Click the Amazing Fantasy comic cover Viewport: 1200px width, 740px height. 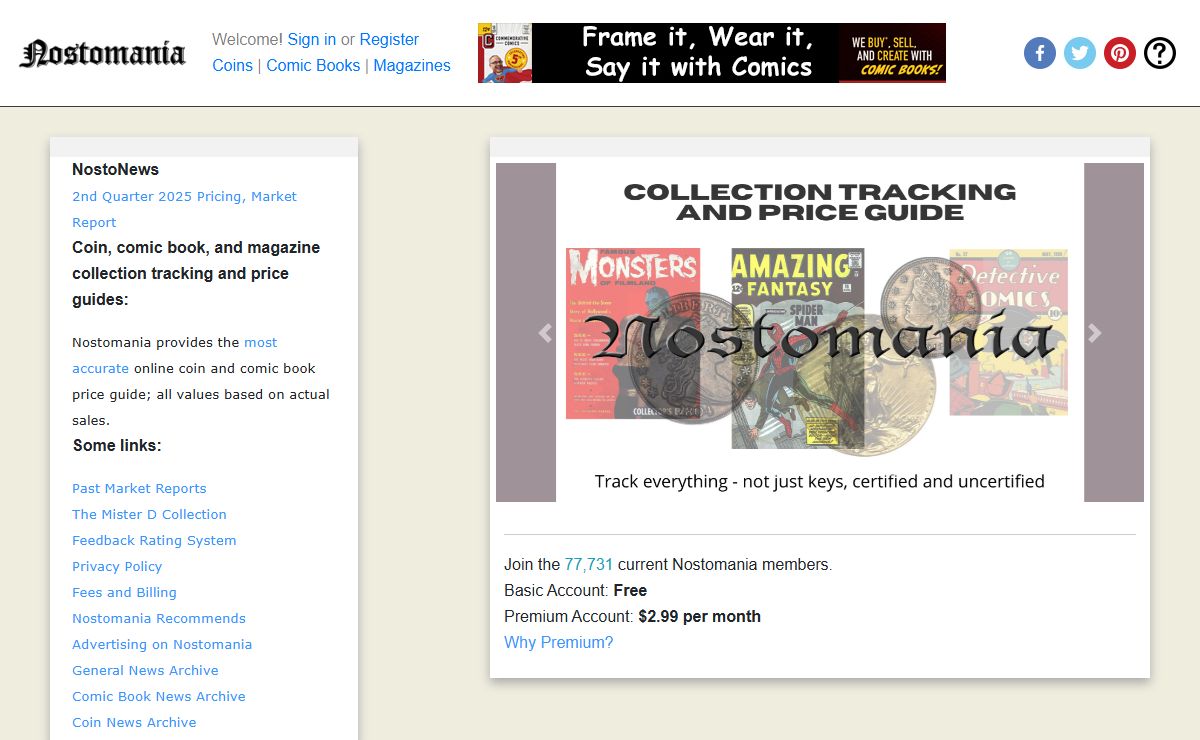(798, 348)
